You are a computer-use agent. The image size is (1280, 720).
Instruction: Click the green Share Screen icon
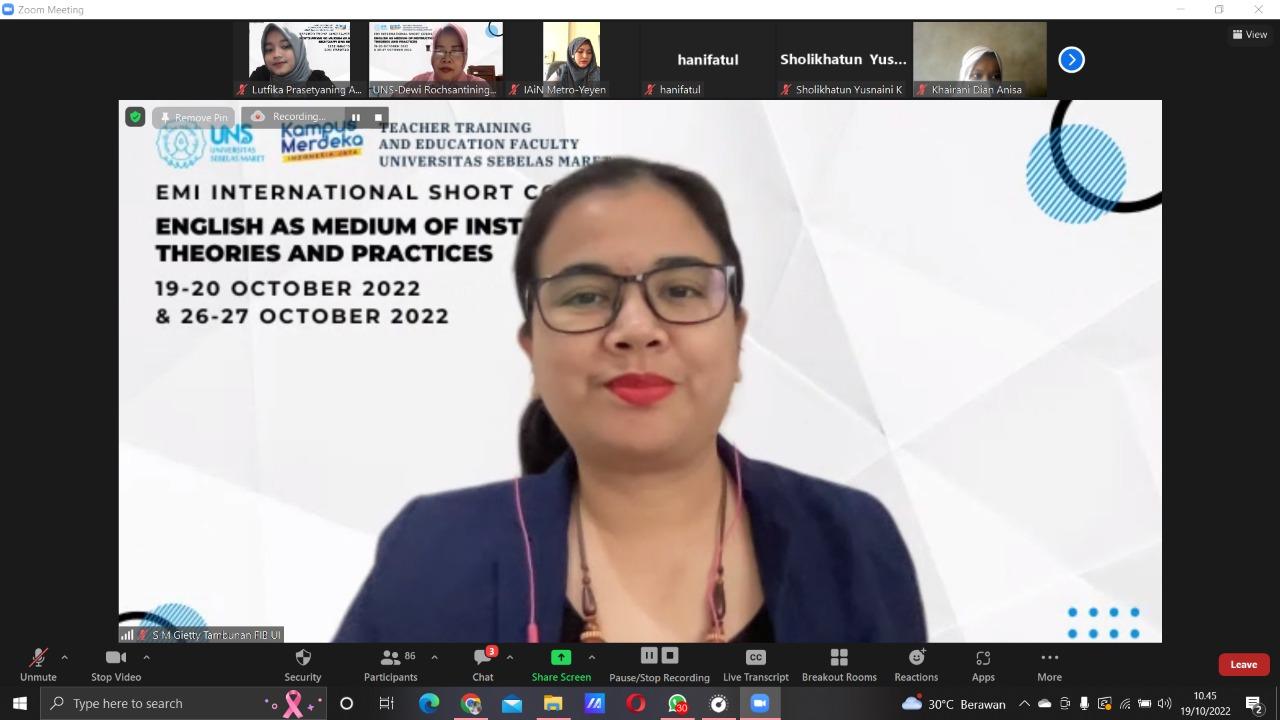coord(561,657)
